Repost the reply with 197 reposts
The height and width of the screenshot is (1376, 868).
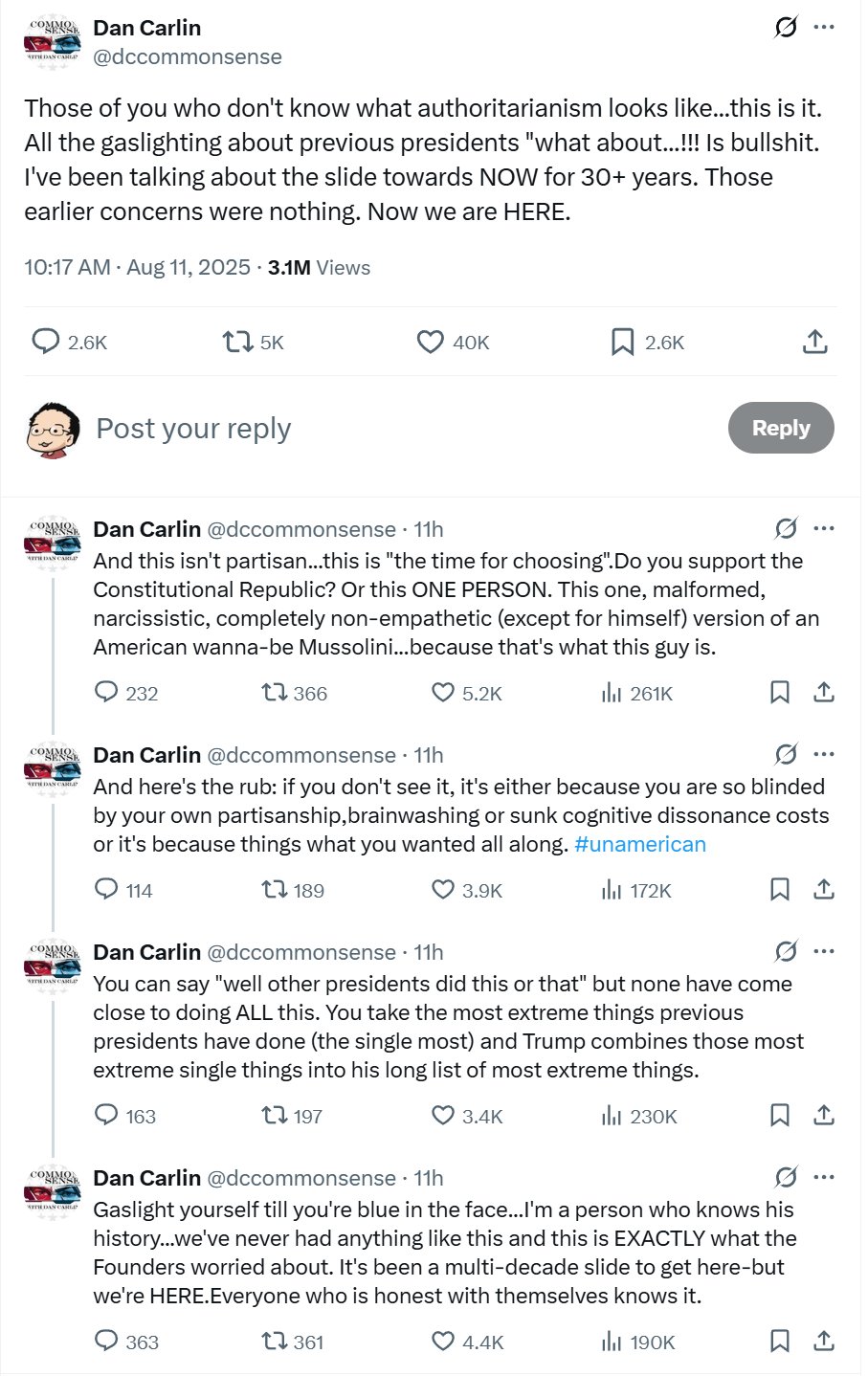[x=276, y=1116]
